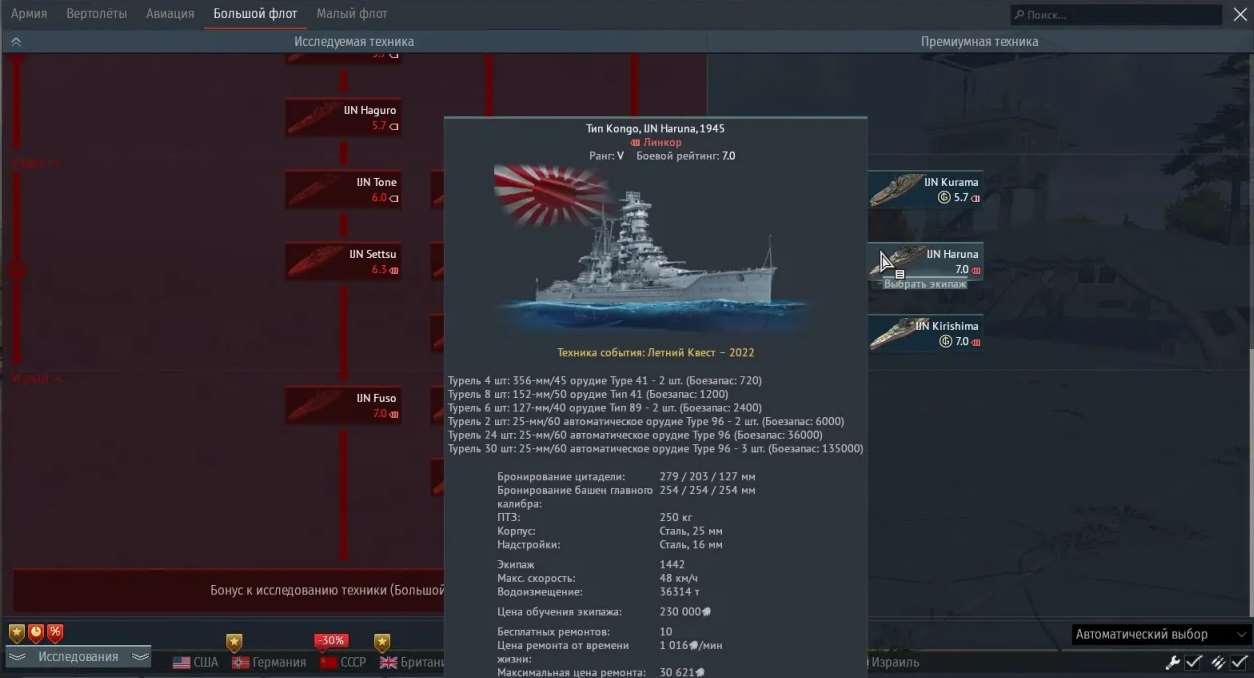Open the Автоматический выбор dropdown
The height and width of the screenshot is (678, 1254).
1161,635
